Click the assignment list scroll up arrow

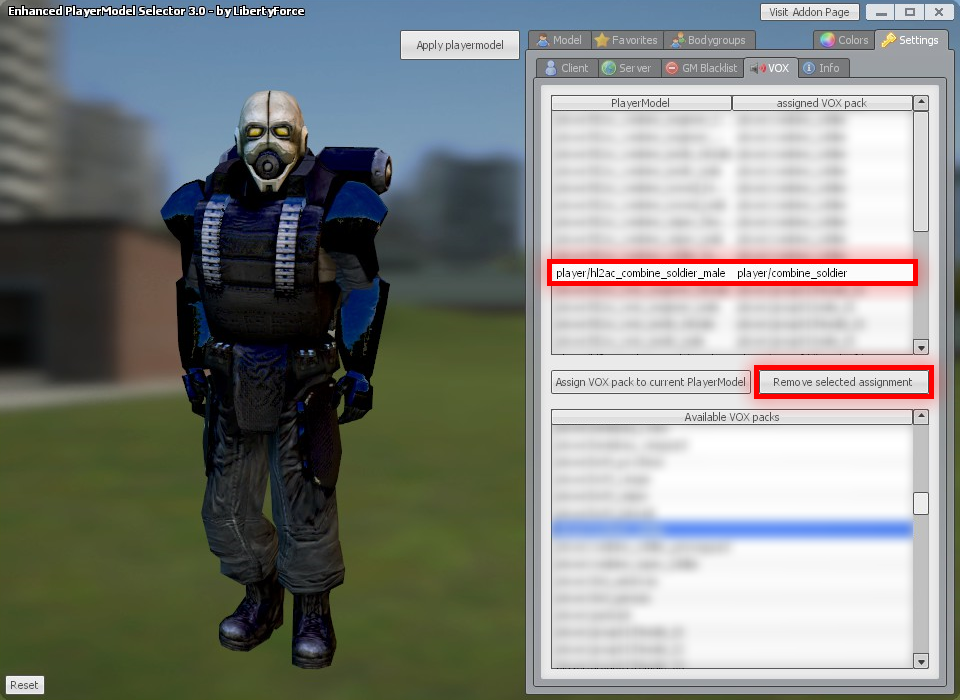pyautogui.click(x=921, y=103)
